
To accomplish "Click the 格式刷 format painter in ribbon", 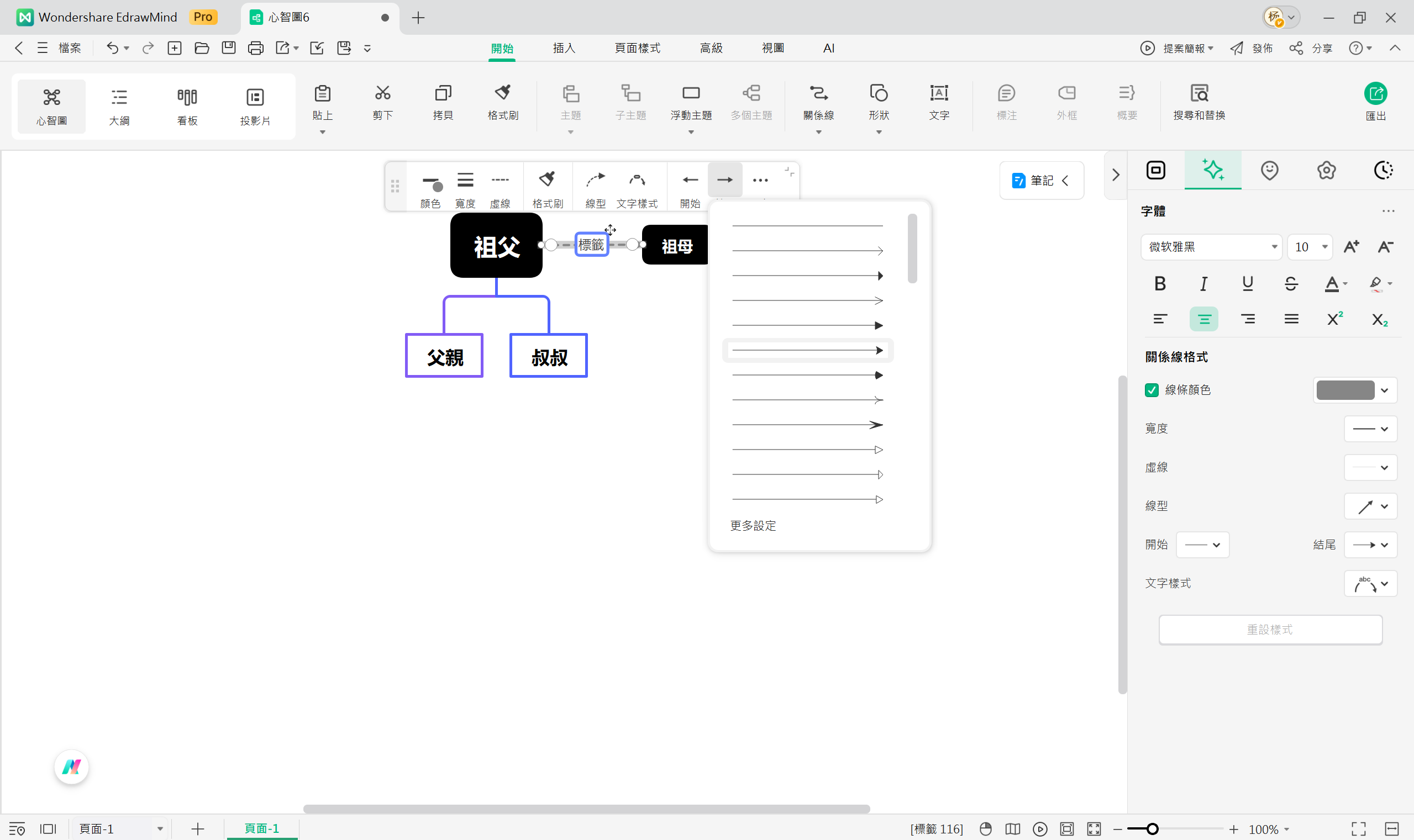I will point(502,102).
